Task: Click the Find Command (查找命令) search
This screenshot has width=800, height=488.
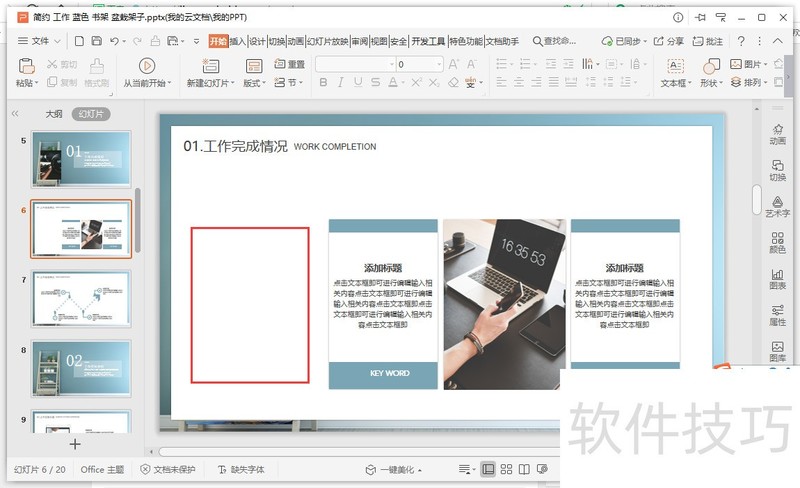Action: [x=554, y=41]
